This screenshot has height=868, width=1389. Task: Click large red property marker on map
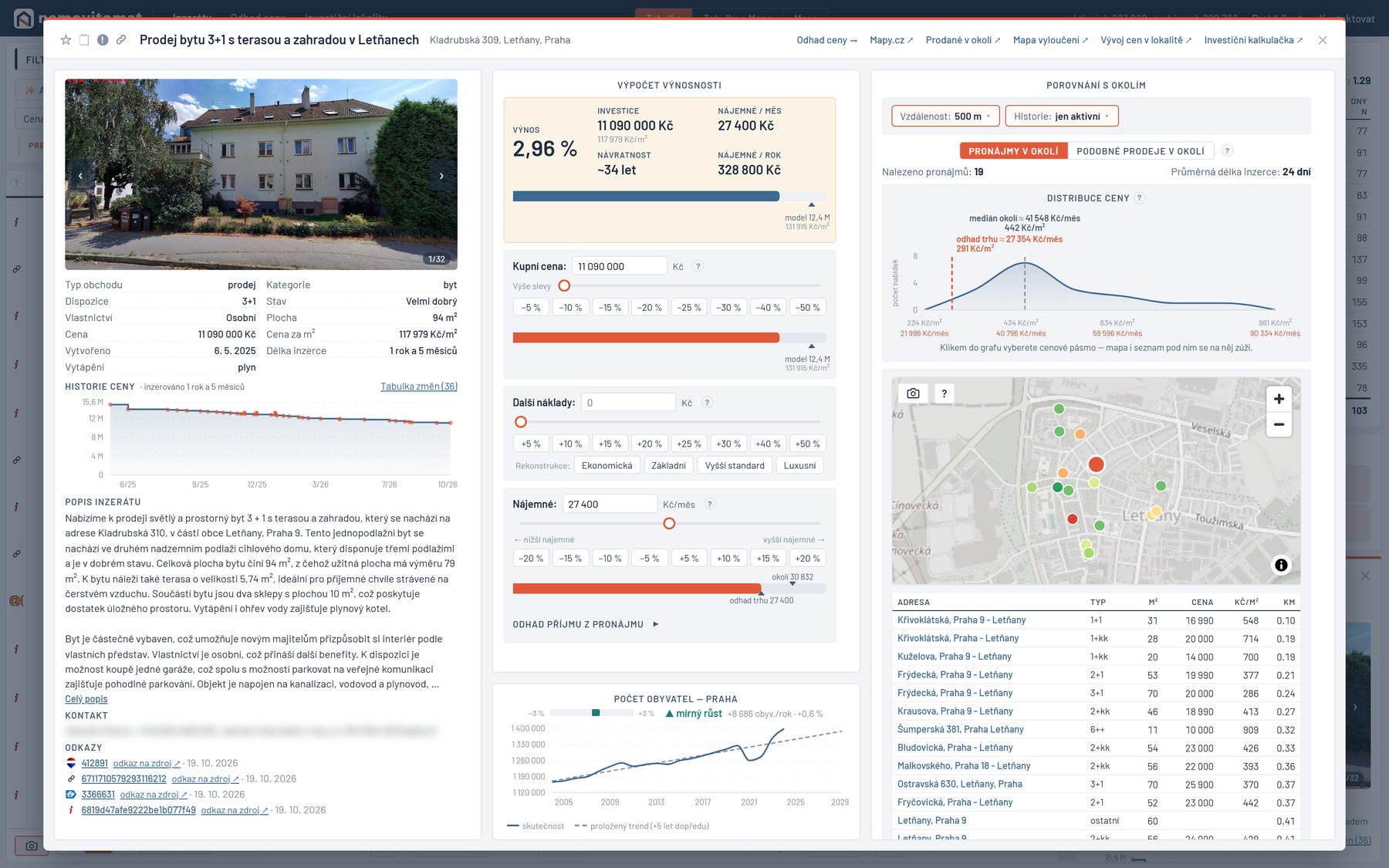point(1096,464)
